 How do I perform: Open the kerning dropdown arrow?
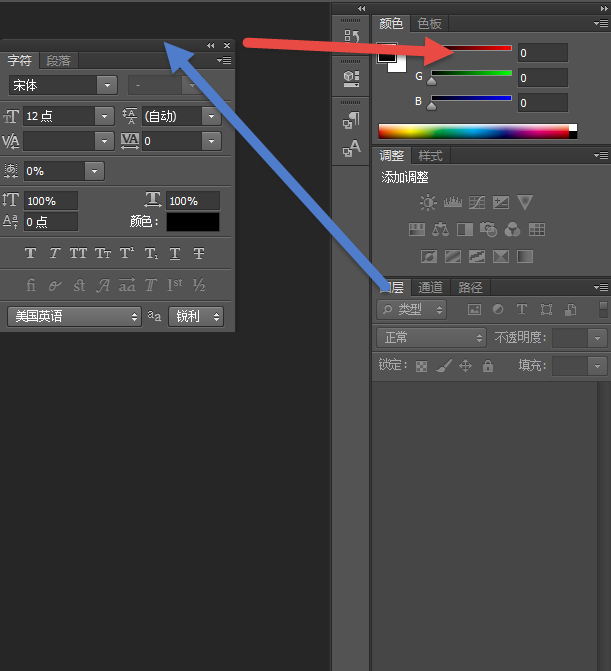tap(104, 141)
